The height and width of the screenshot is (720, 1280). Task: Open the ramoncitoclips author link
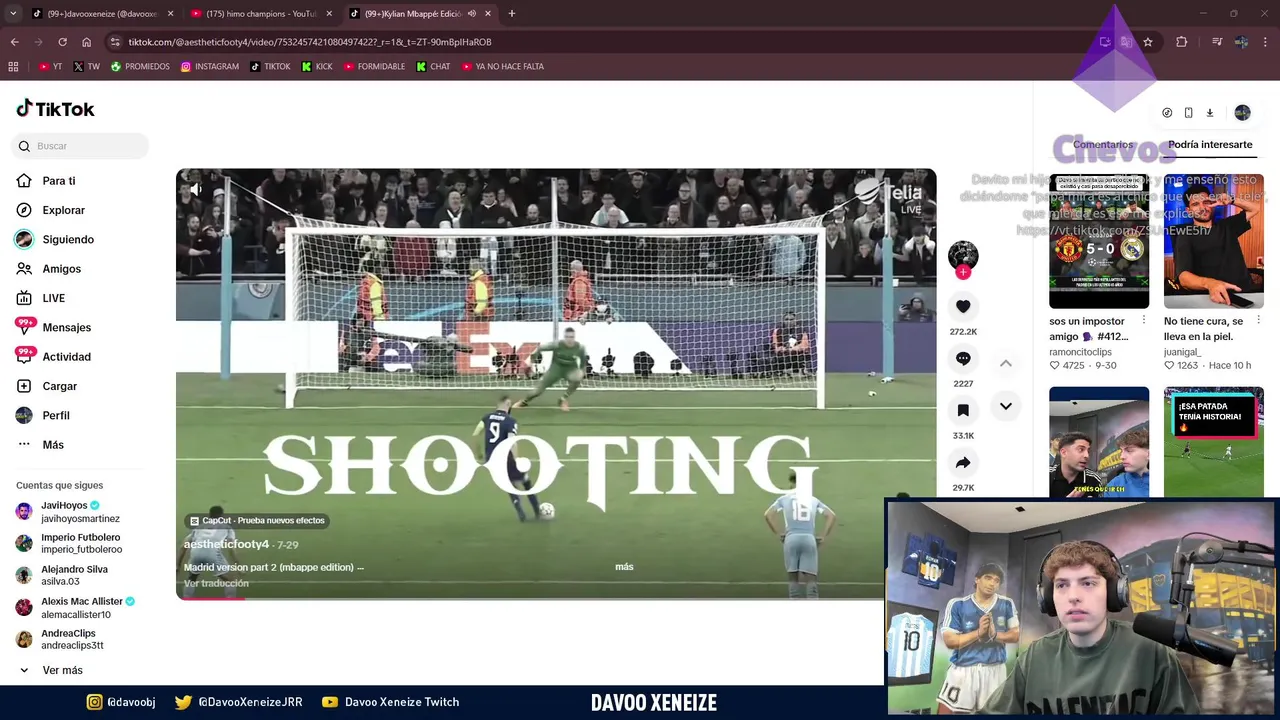pos(1080,352)
